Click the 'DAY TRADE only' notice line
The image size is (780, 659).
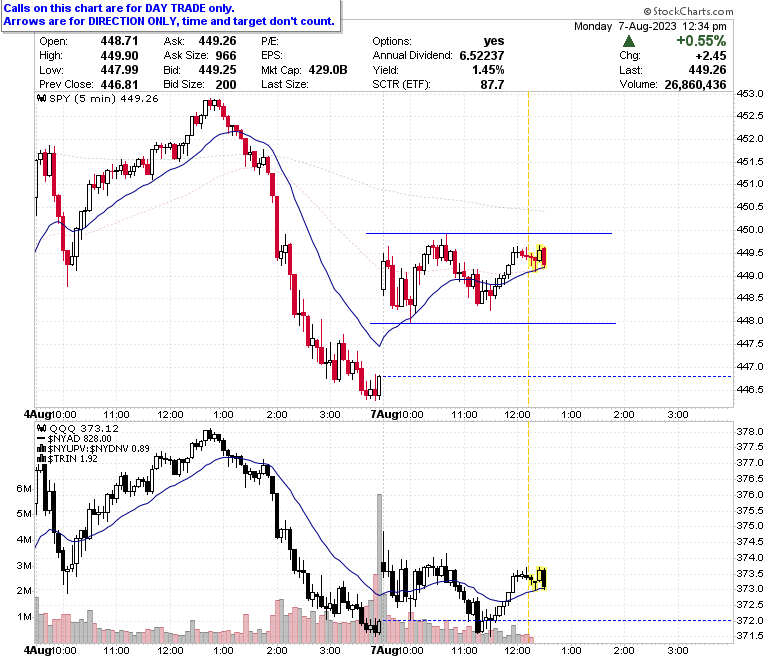(119, 8)
